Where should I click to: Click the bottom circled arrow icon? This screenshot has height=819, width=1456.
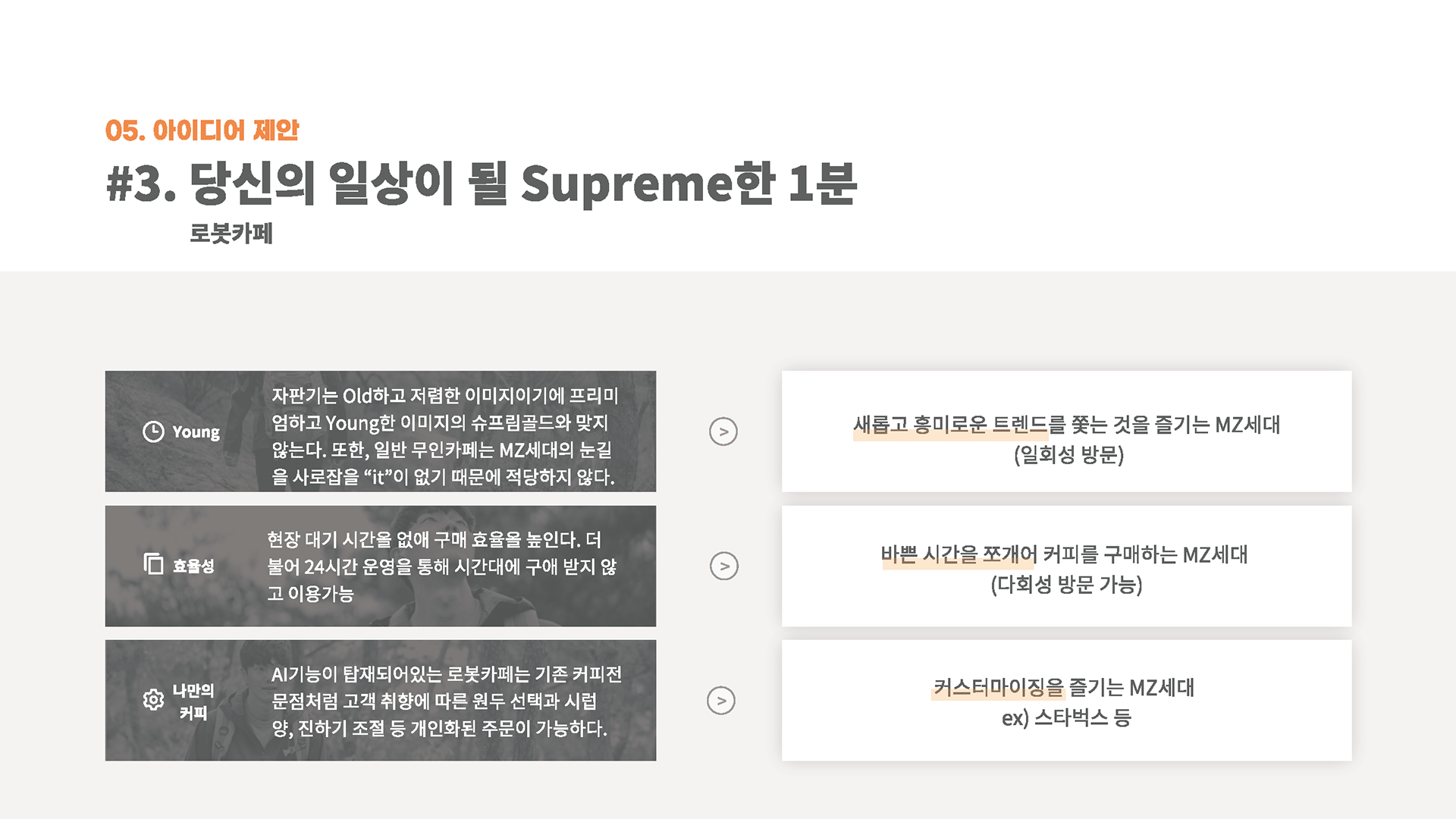[721, 701]
